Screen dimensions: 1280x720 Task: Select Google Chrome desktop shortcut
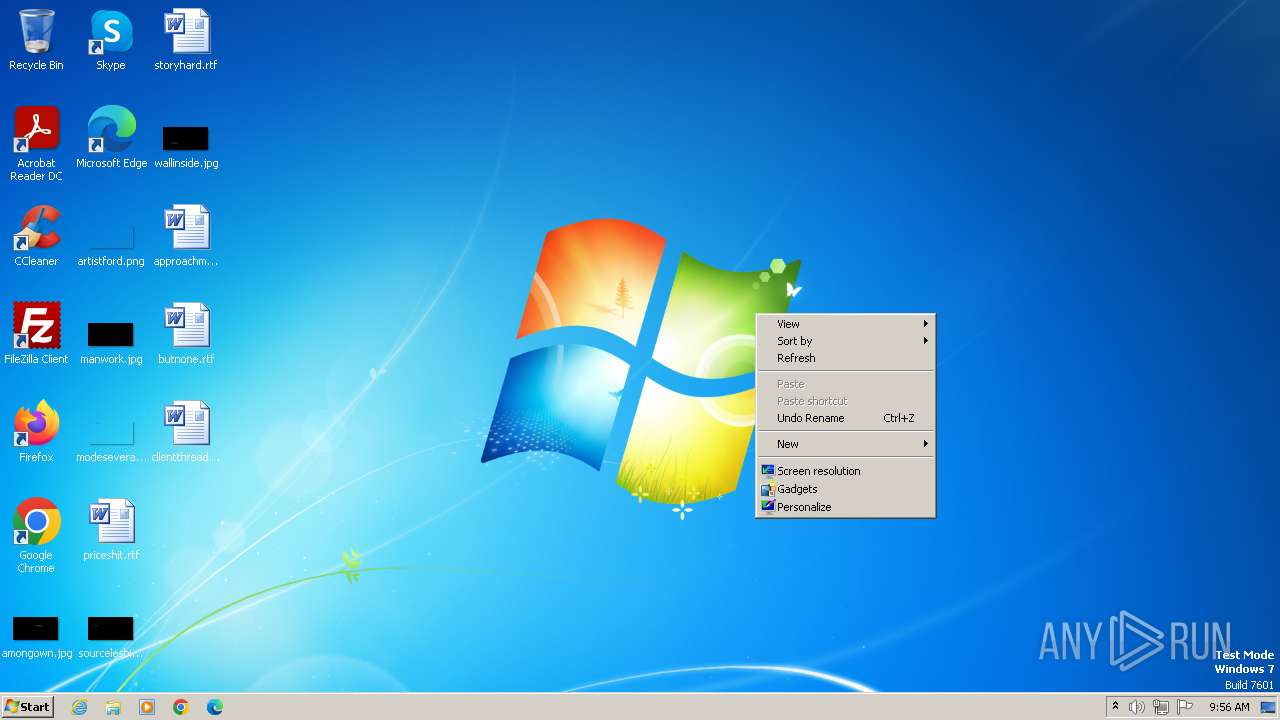[x=36, y=536]
